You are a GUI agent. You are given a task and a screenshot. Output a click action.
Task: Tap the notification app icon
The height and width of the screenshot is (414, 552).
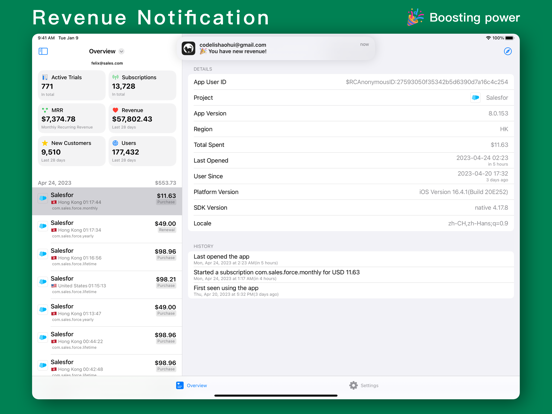point(188,48)
